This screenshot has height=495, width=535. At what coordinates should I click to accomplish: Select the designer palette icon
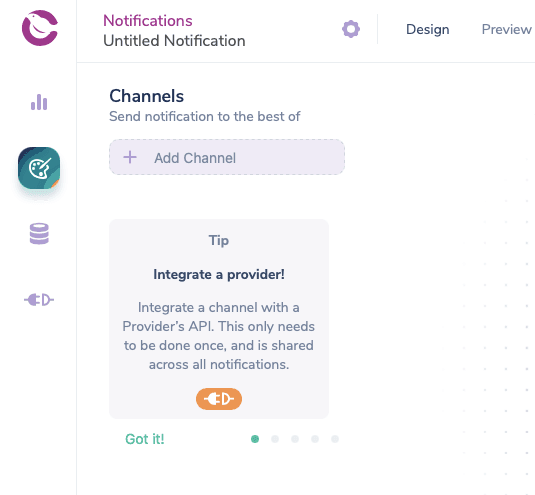[x=39, y=168]
